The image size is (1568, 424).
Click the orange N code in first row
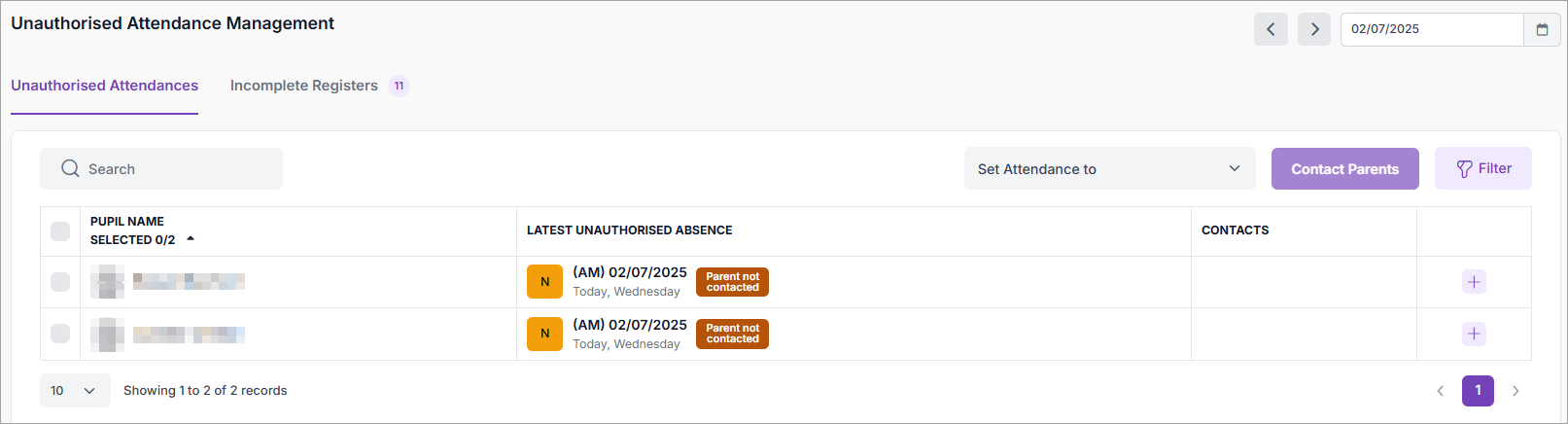(544, 282)
